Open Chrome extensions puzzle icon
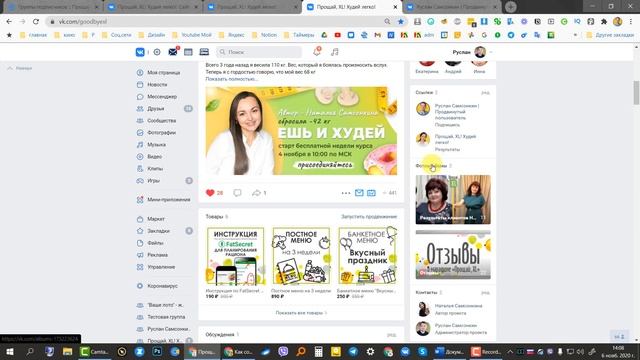Viewport: 640px width, 360px height. [x=604, y=22]
